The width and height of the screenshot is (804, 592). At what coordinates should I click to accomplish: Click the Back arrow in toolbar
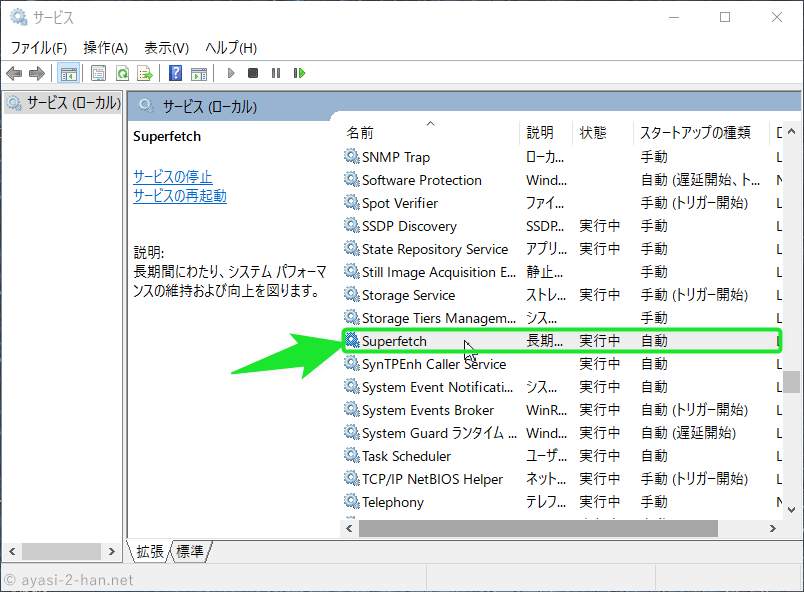tap(14, 73)
